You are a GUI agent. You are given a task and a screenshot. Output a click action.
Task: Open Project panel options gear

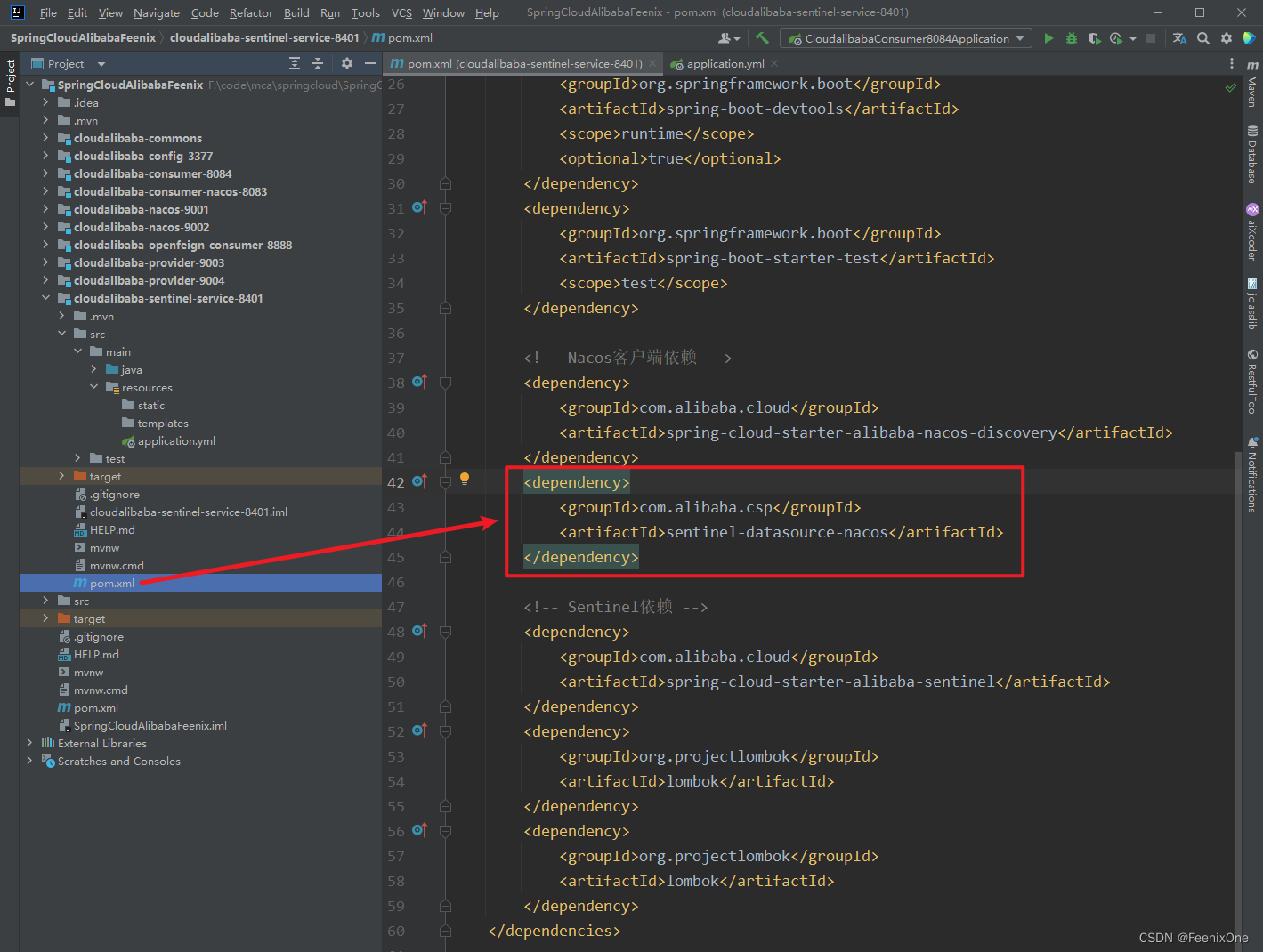pos(347,63)
